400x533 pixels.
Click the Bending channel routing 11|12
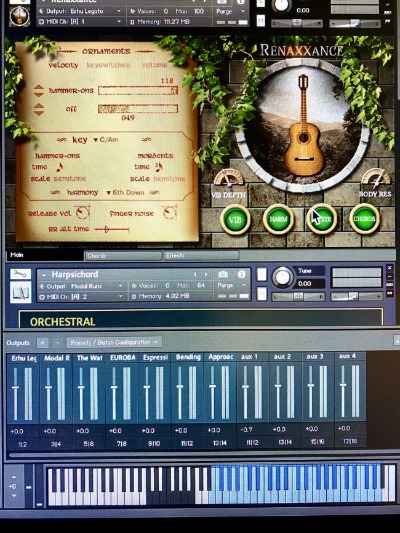187,443
